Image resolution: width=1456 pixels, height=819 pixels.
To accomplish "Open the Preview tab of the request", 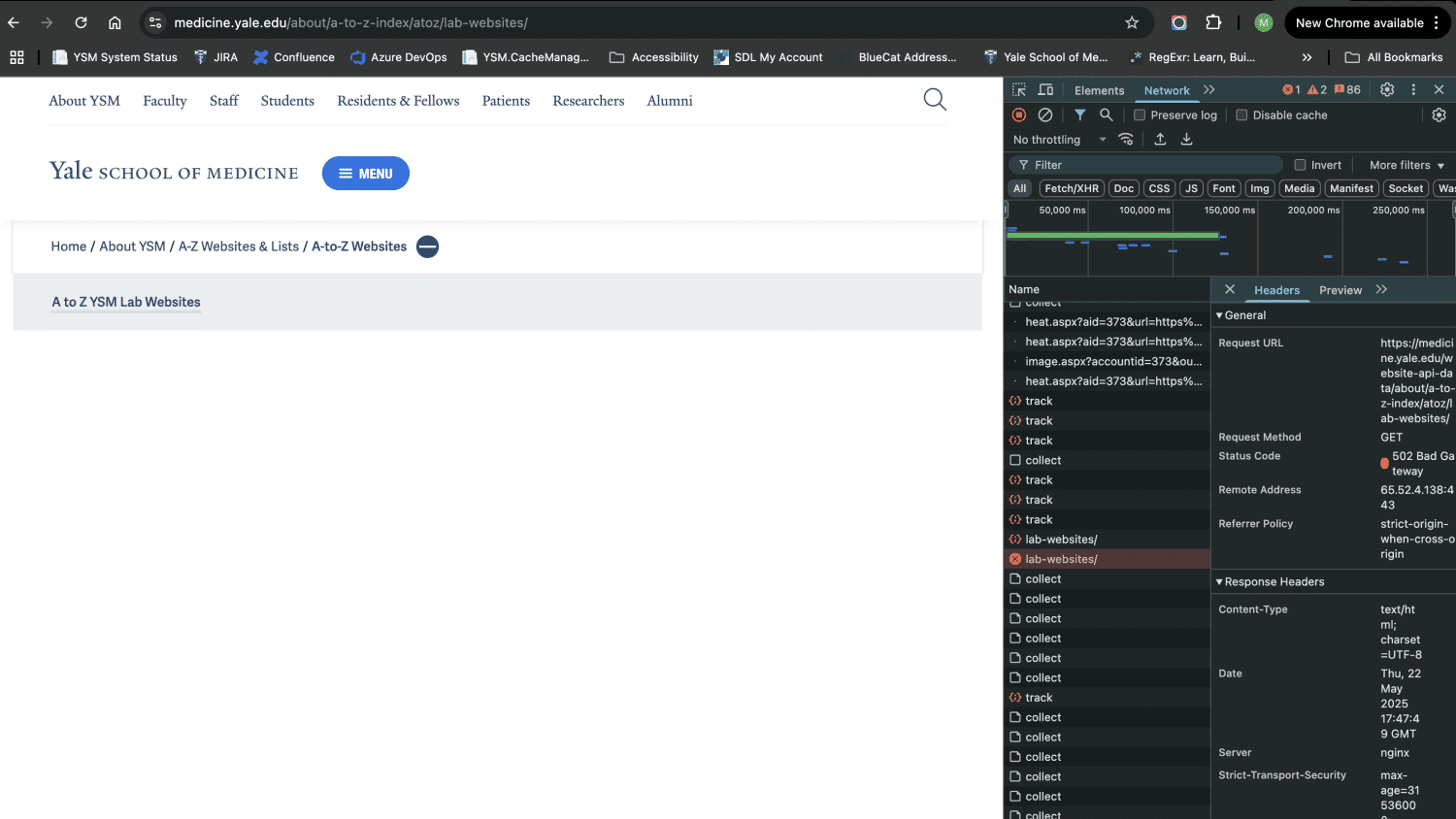I will (1340, 290).
